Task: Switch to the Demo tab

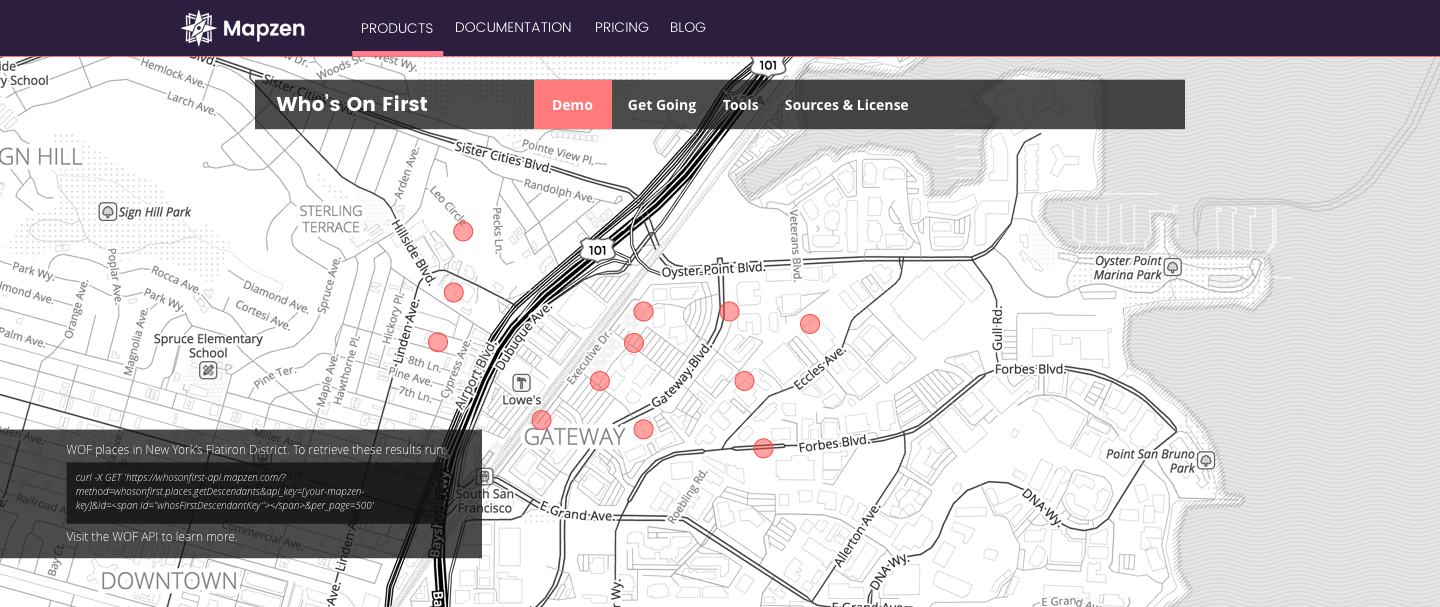Action: click(572, 105)
